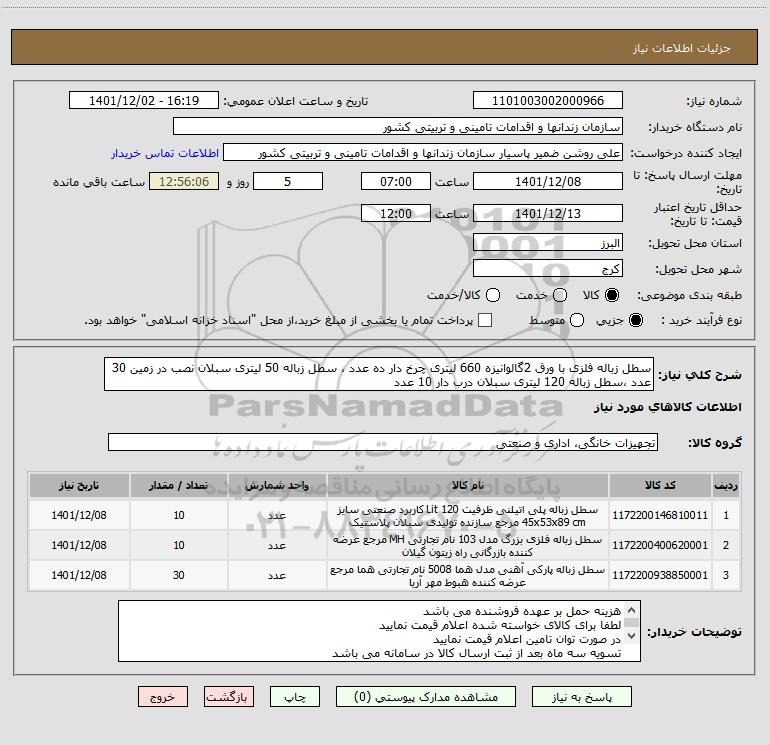Click the remaining days field showing 5
The width and height of the screenshot is (770, 745).
[x=288, y=182]
